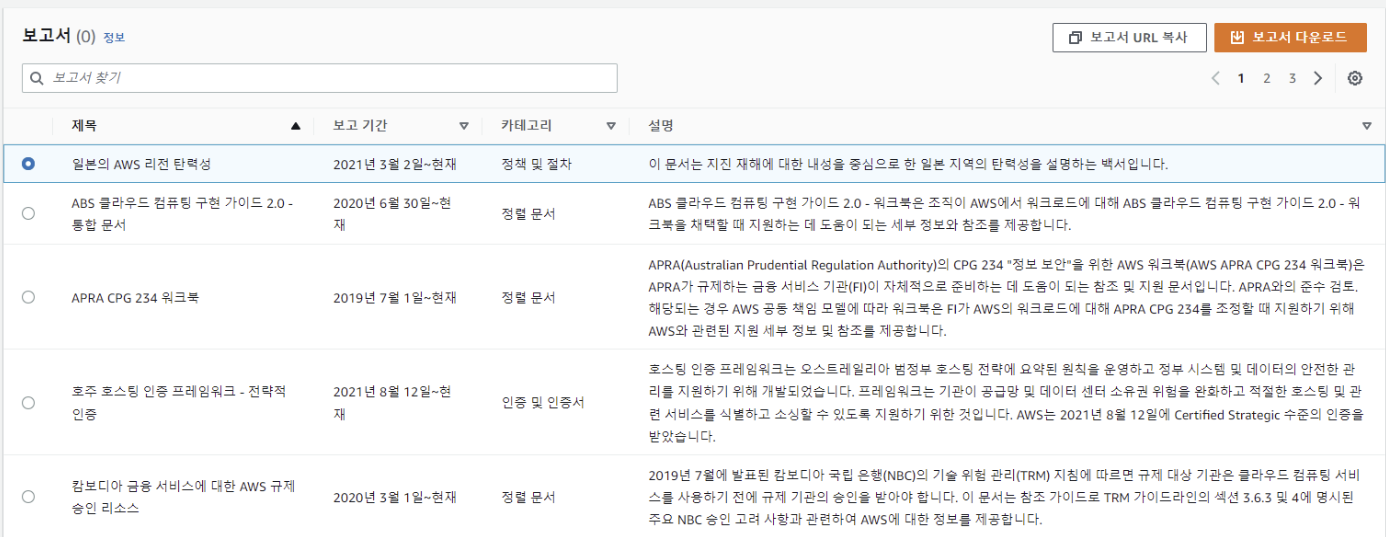
Task: Click copy icon on 보고서 URL 복사 button
Action: (x=1075, y=37)
